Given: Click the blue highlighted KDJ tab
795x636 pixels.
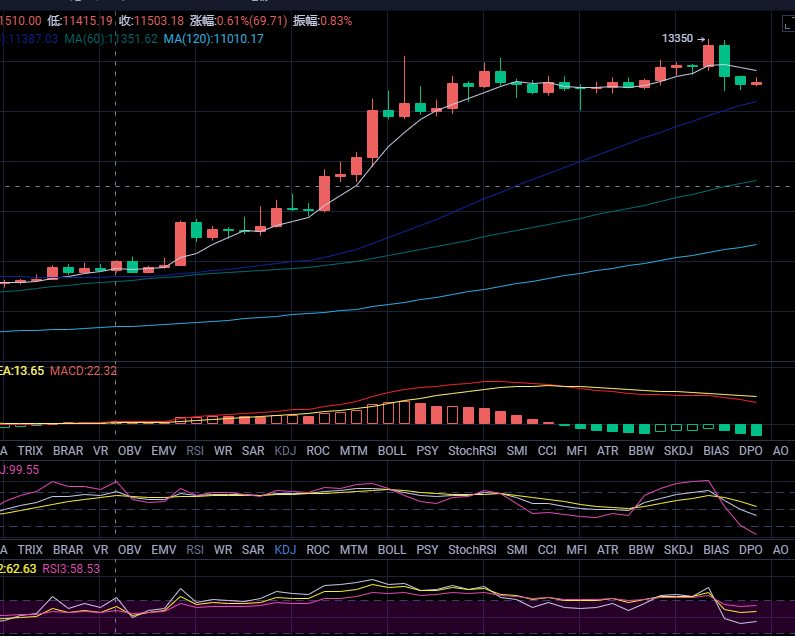Looking at the screenshot, I should click(x=285, y=549).
